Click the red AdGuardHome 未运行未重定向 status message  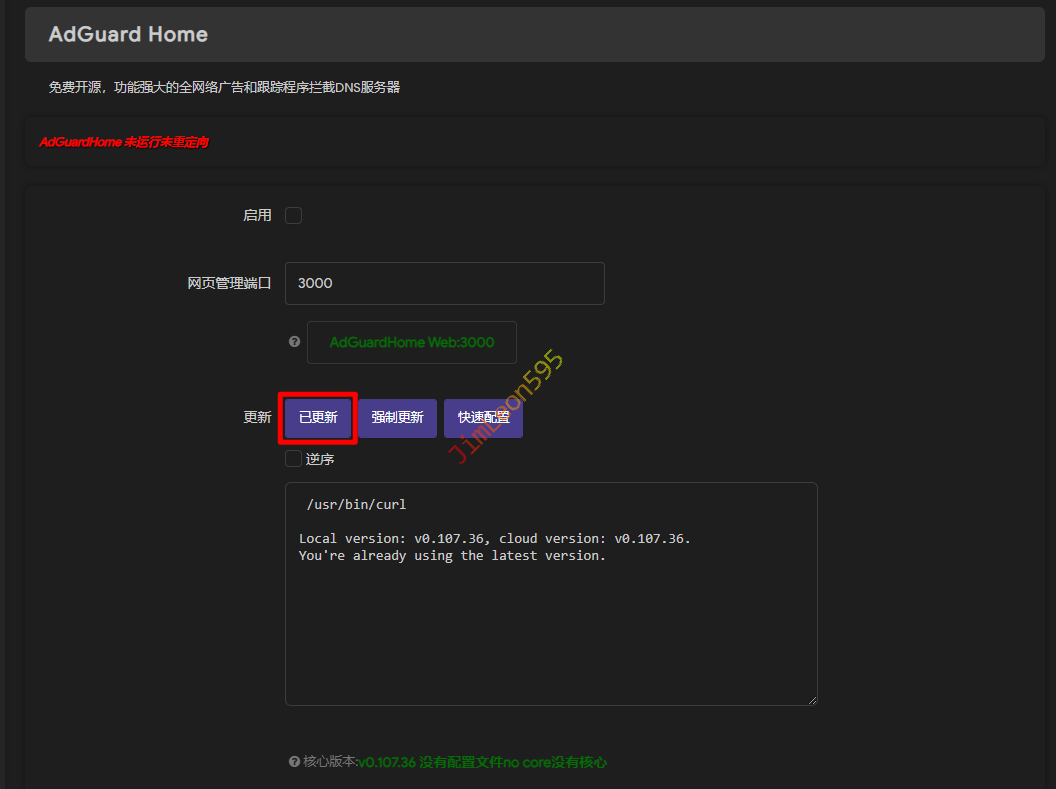pyautogui.click(x=123, y=142)
